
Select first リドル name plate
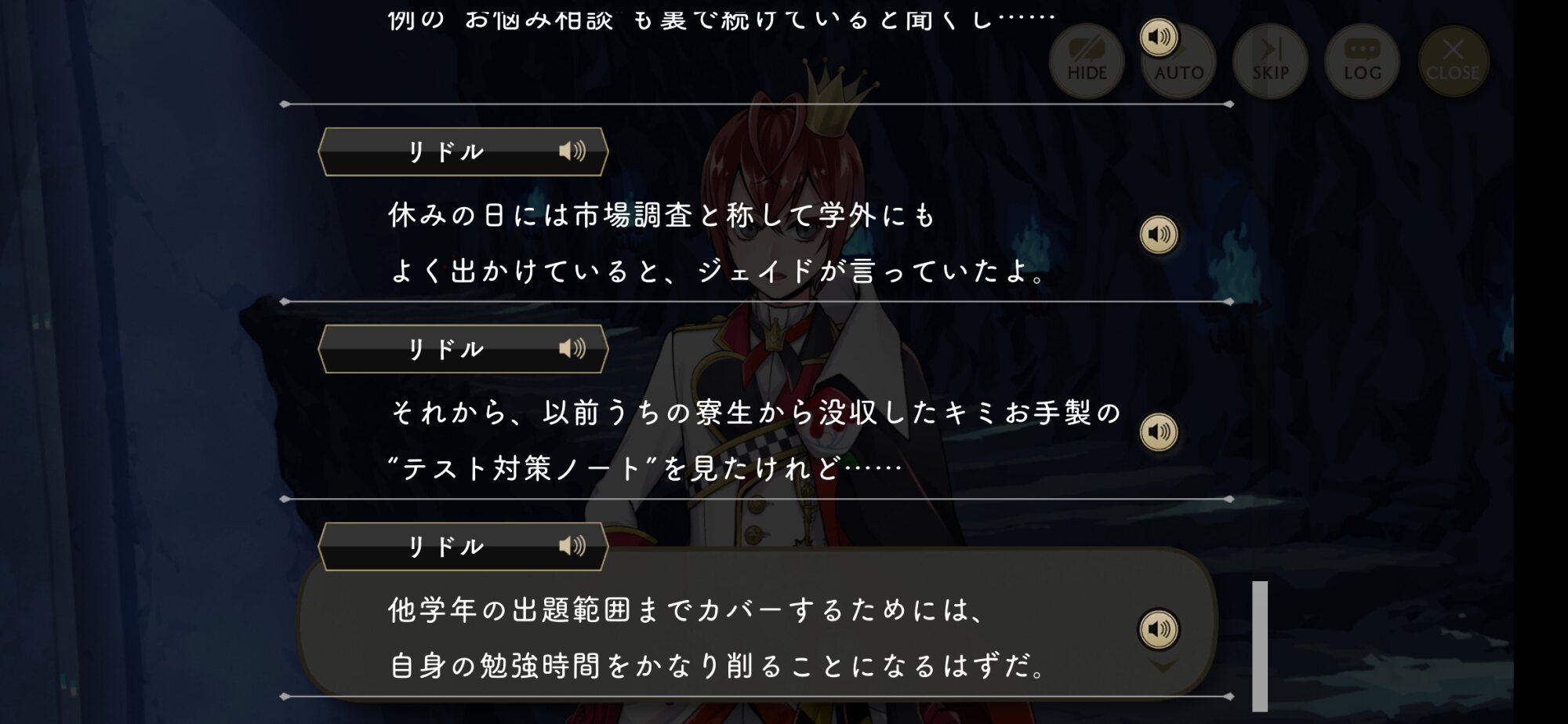[463, 151]
